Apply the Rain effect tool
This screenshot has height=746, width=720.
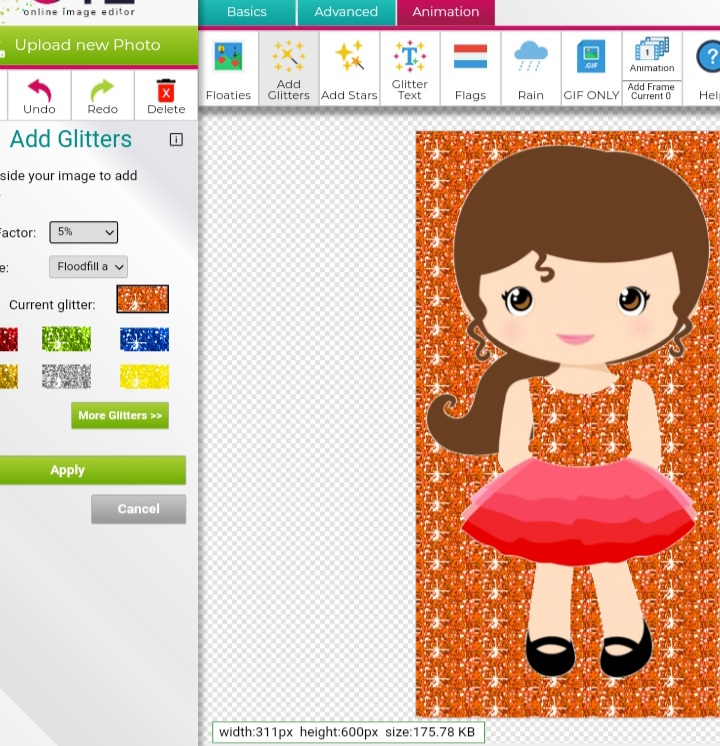click(530, 68)
